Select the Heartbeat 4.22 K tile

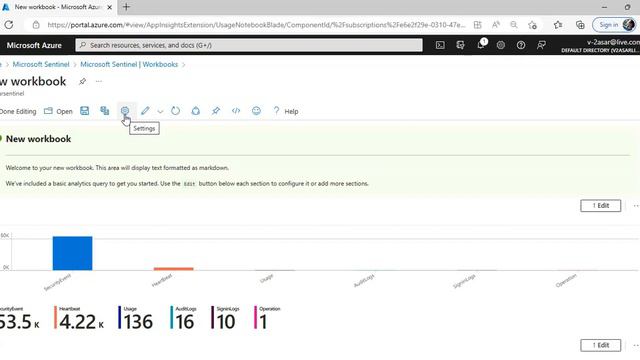(x=79, y=318)
